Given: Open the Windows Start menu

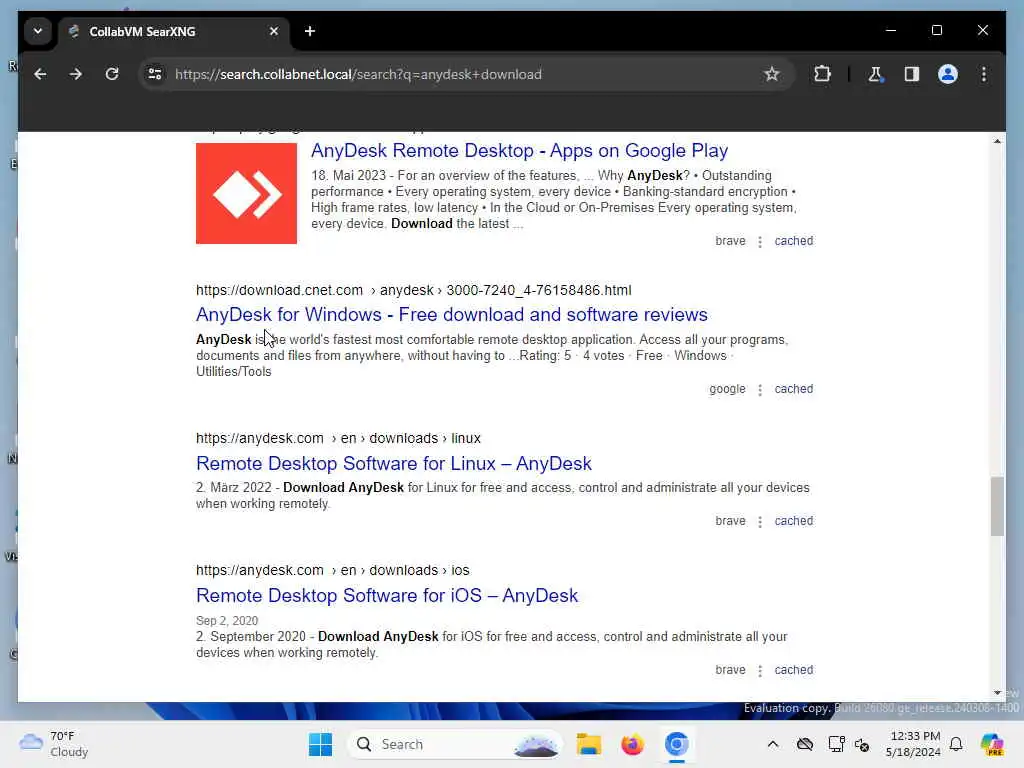Looking at the screenshot, I should pos(320,744).
